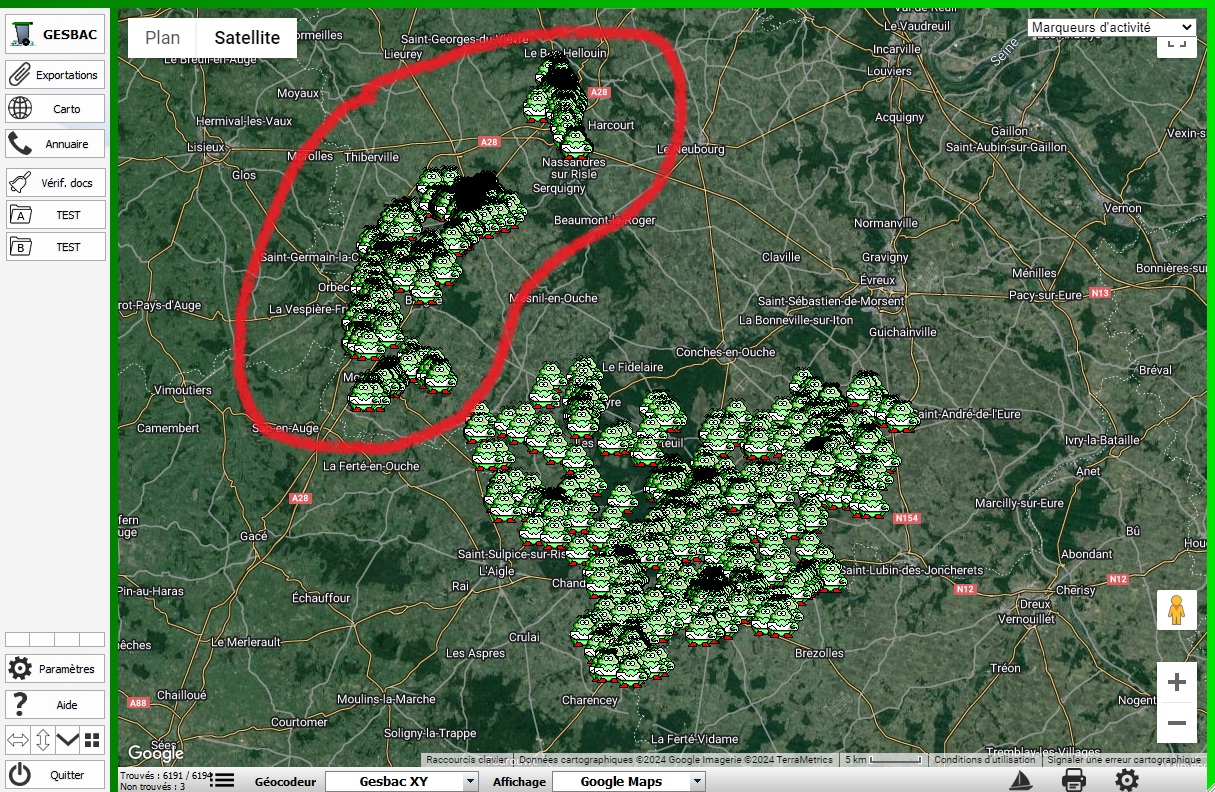Click the Quitter button
Viewport: 1215px width, 792px height.
[56, 775]
